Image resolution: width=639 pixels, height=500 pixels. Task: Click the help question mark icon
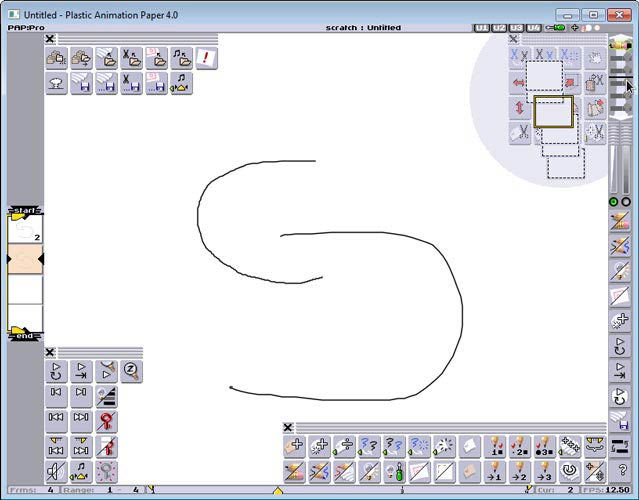(x=621, y=470)
